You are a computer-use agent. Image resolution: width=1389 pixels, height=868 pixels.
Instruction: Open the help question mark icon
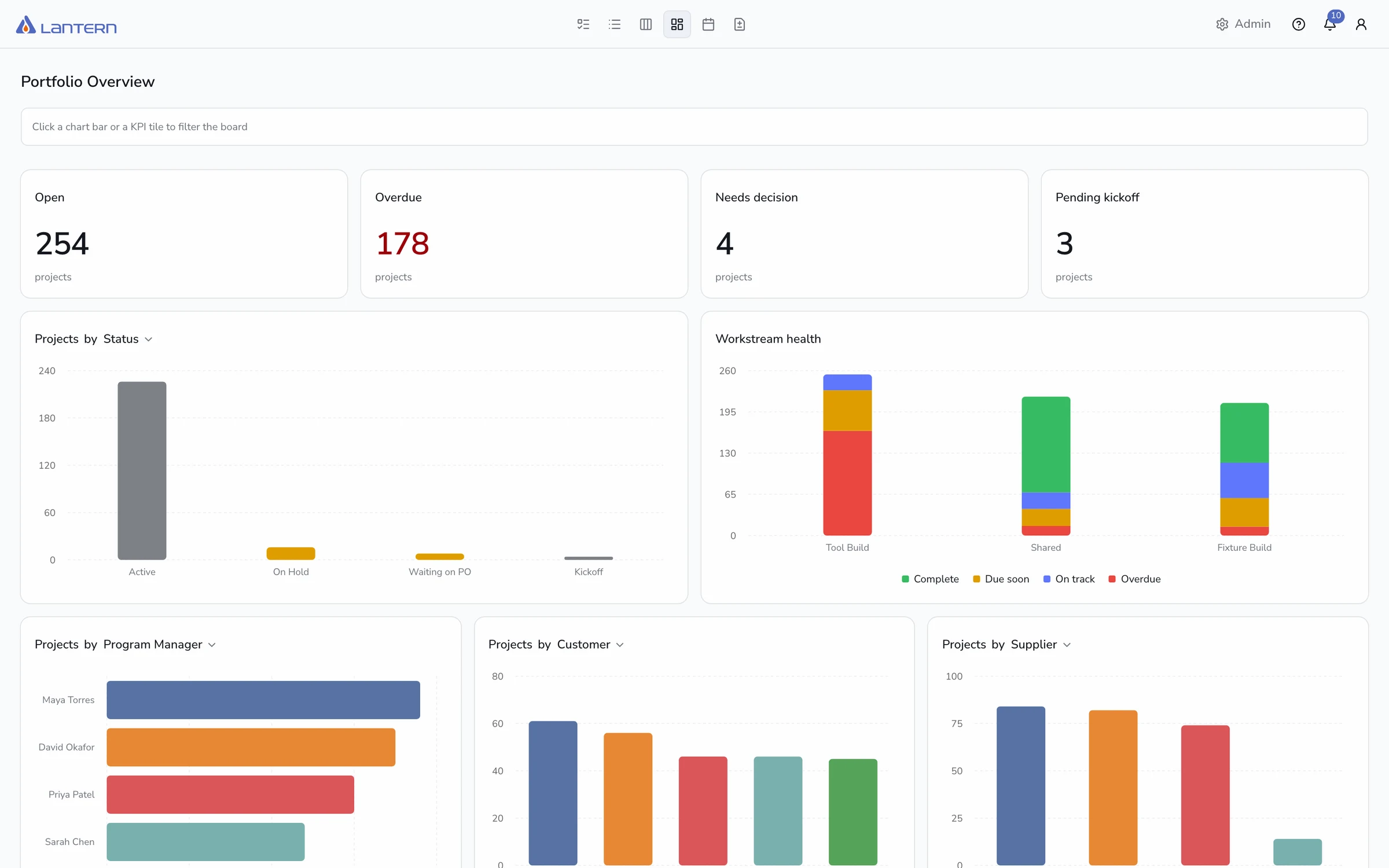click(x=1299, y=24)
